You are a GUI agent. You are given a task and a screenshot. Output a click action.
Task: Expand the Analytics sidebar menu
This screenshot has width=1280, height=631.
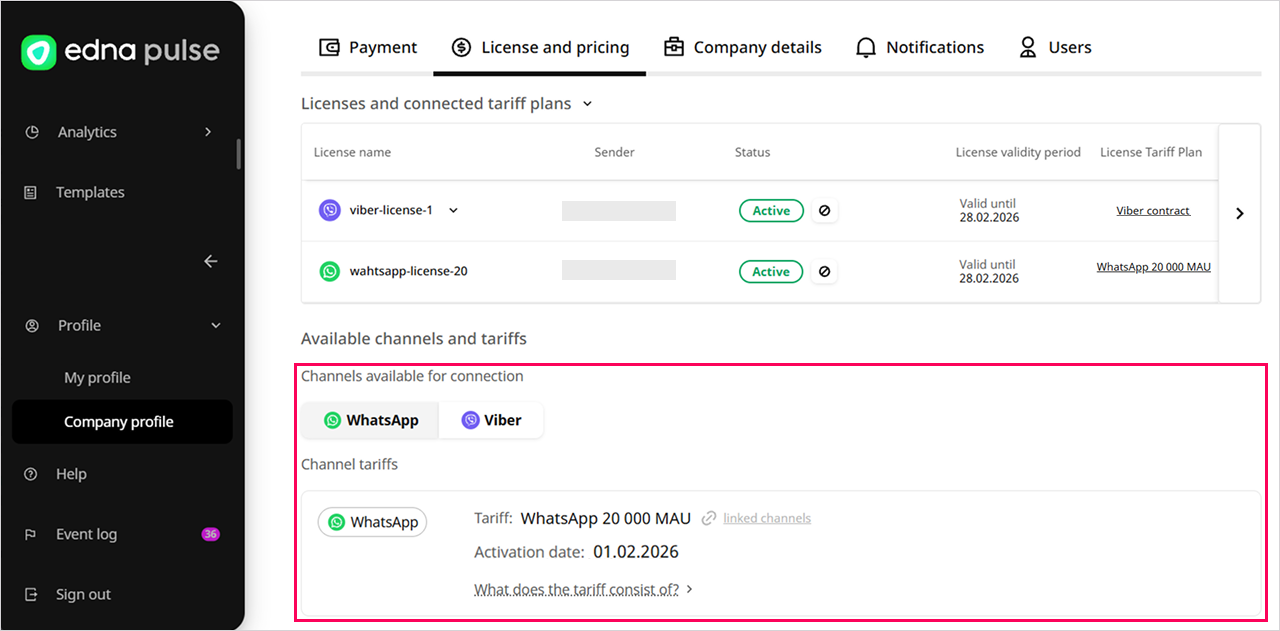(208, 132)
